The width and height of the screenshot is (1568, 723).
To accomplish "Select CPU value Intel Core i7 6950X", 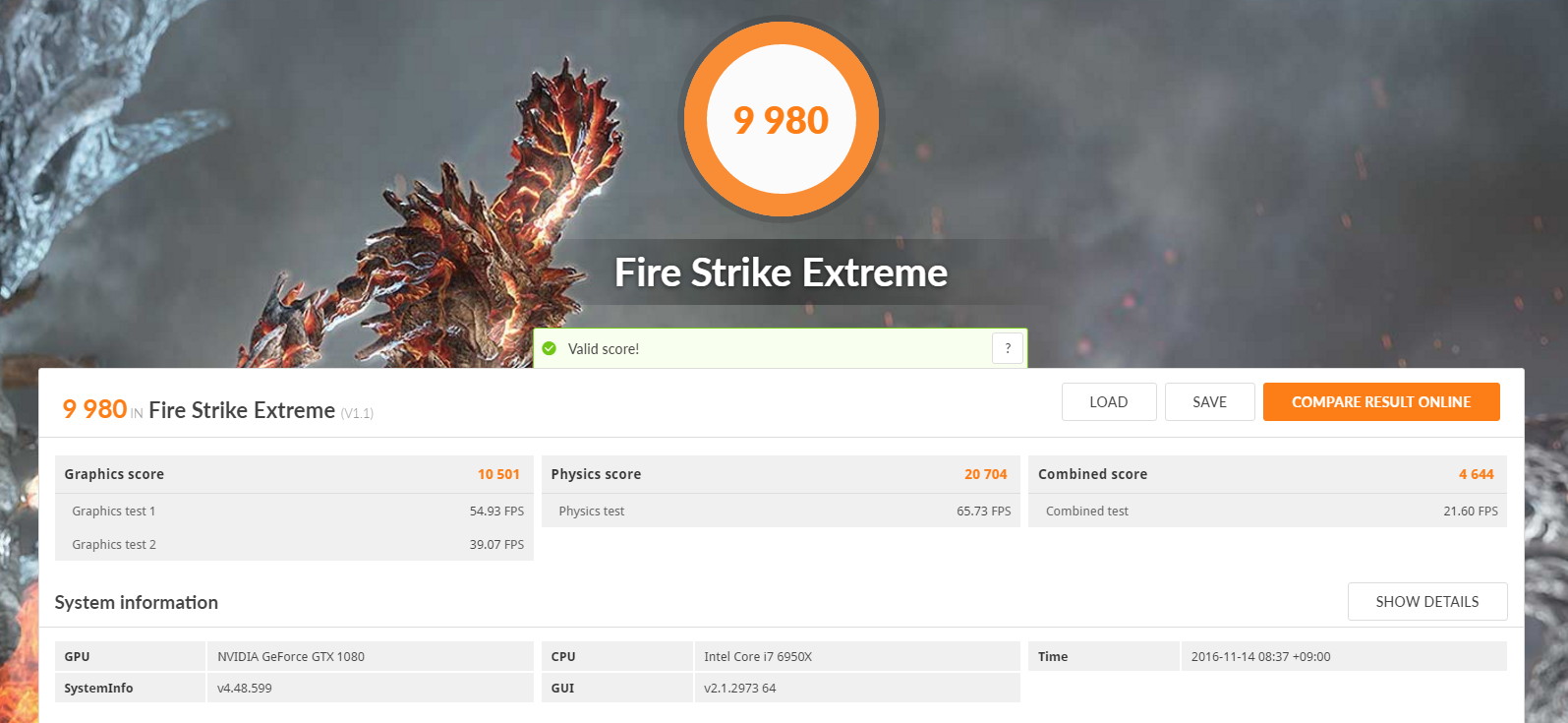I will point(758,656).
